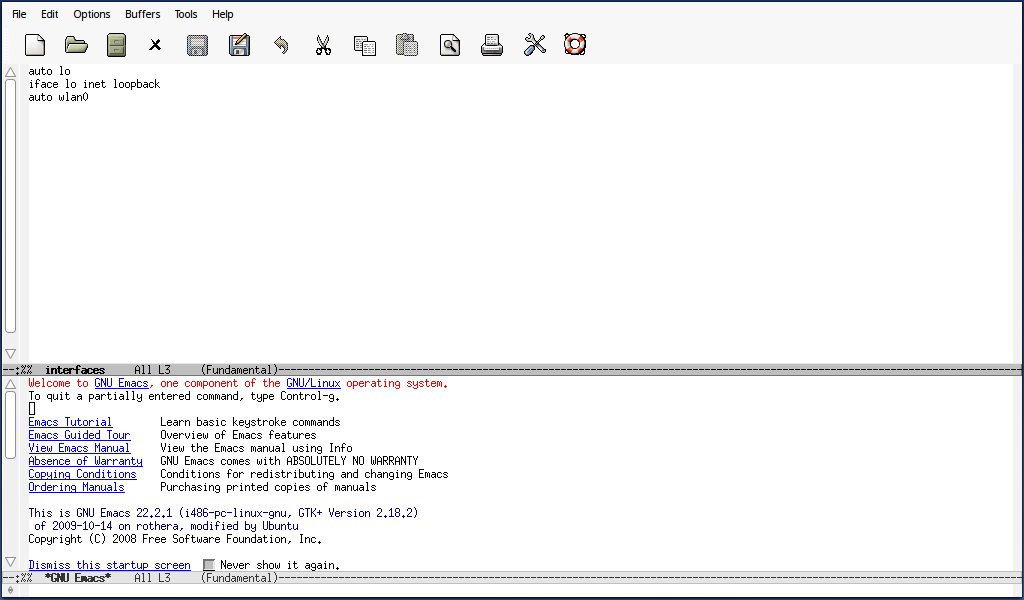
Task: Click interfaces buffer name in mode line
Action: [x=75, y=370]
